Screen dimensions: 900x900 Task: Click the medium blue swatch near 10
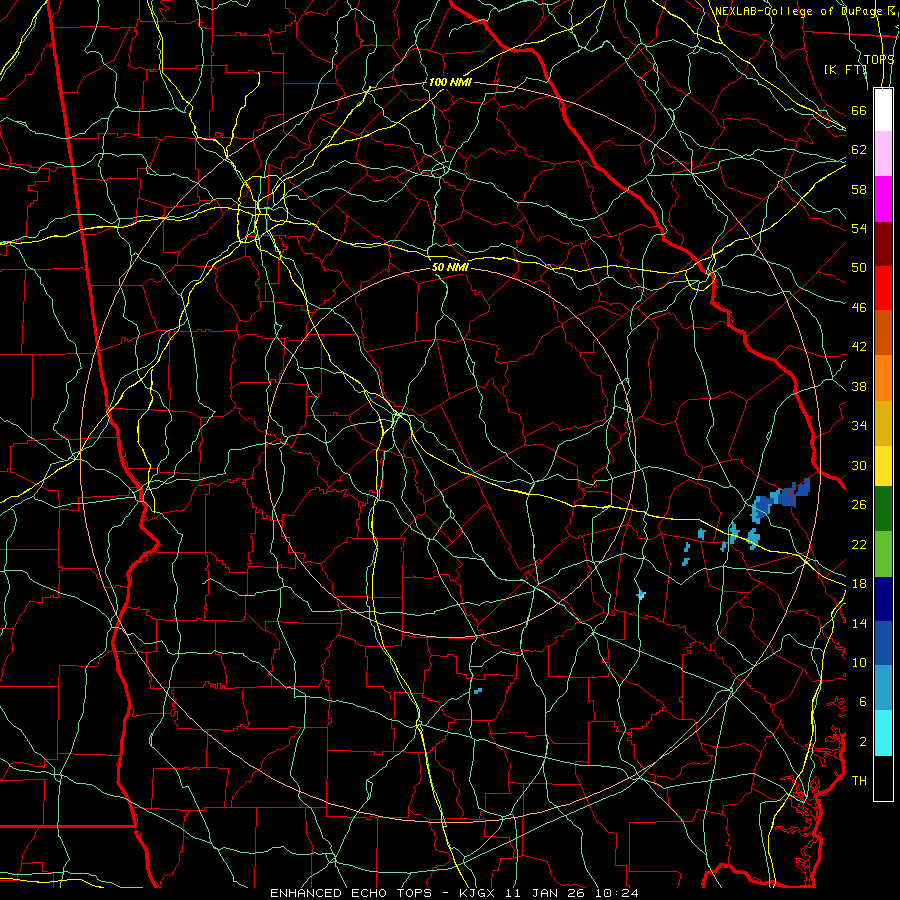pos(883,643)
